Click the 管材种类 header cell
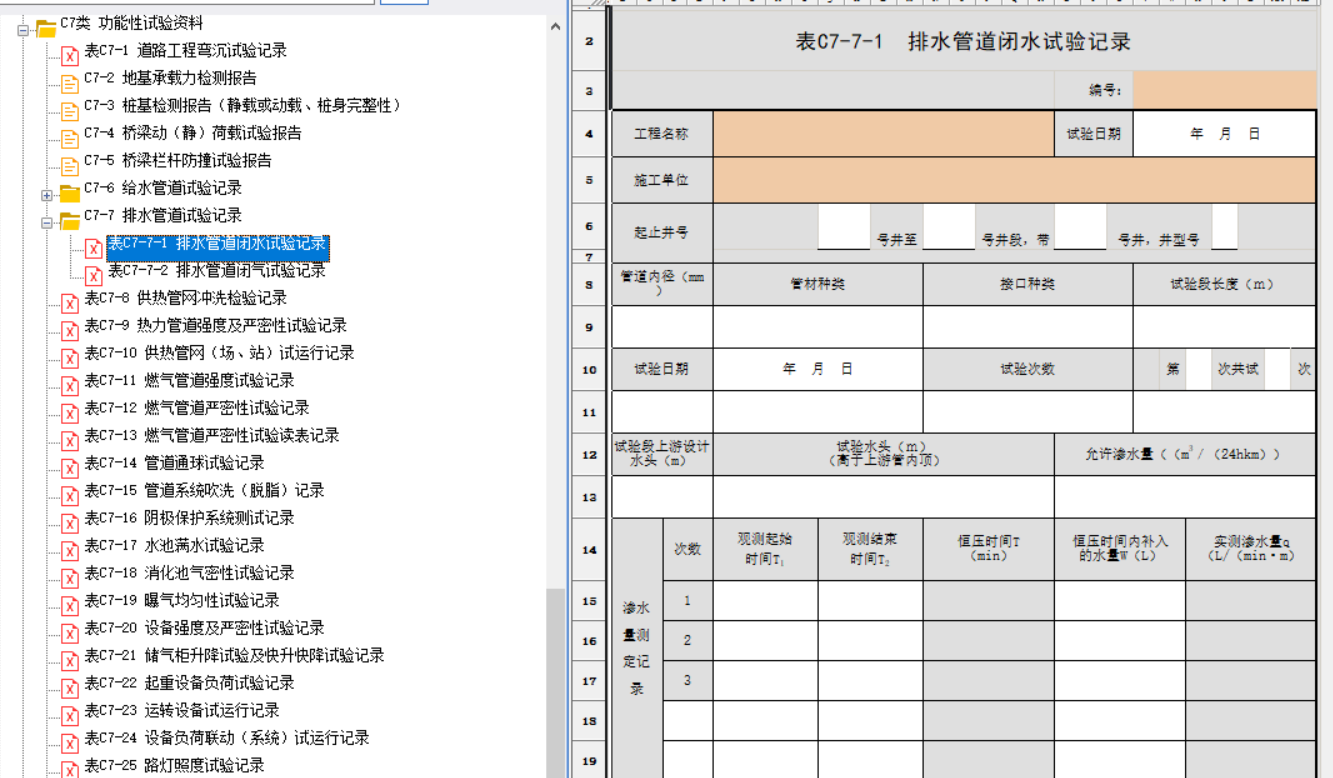 point(818,284)
